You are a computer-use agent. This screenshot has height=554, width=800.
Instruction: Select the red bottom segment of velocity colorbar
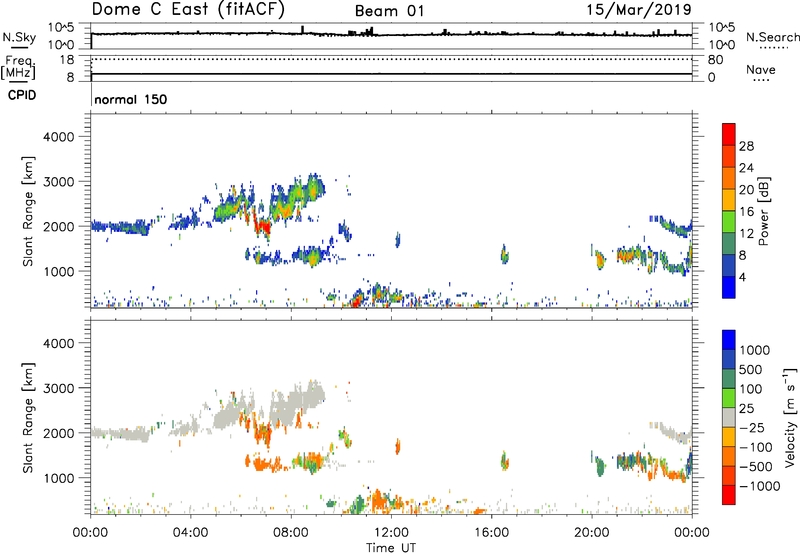coord(729,495)
